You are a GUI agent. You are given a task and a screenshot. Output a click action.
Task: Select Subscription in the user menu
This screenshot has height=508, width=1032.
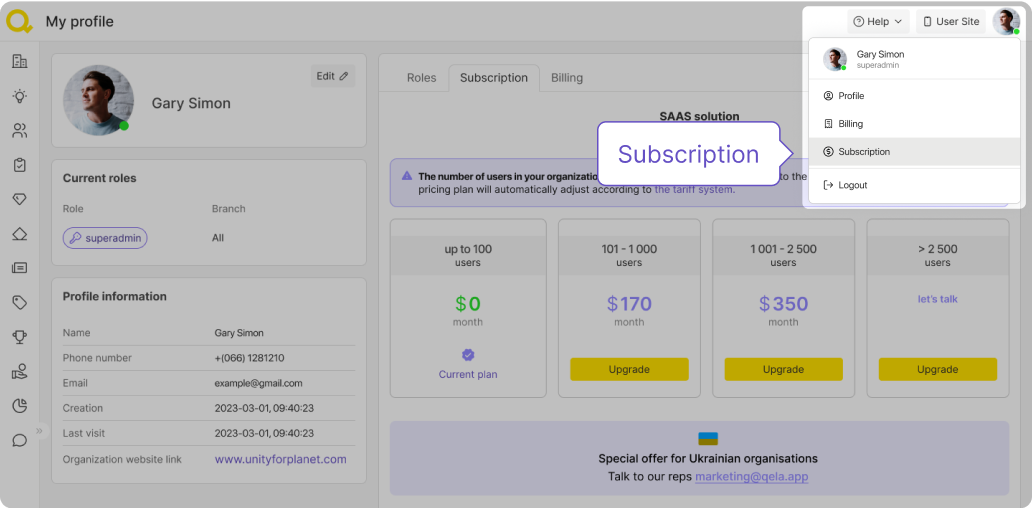(864, 152)
